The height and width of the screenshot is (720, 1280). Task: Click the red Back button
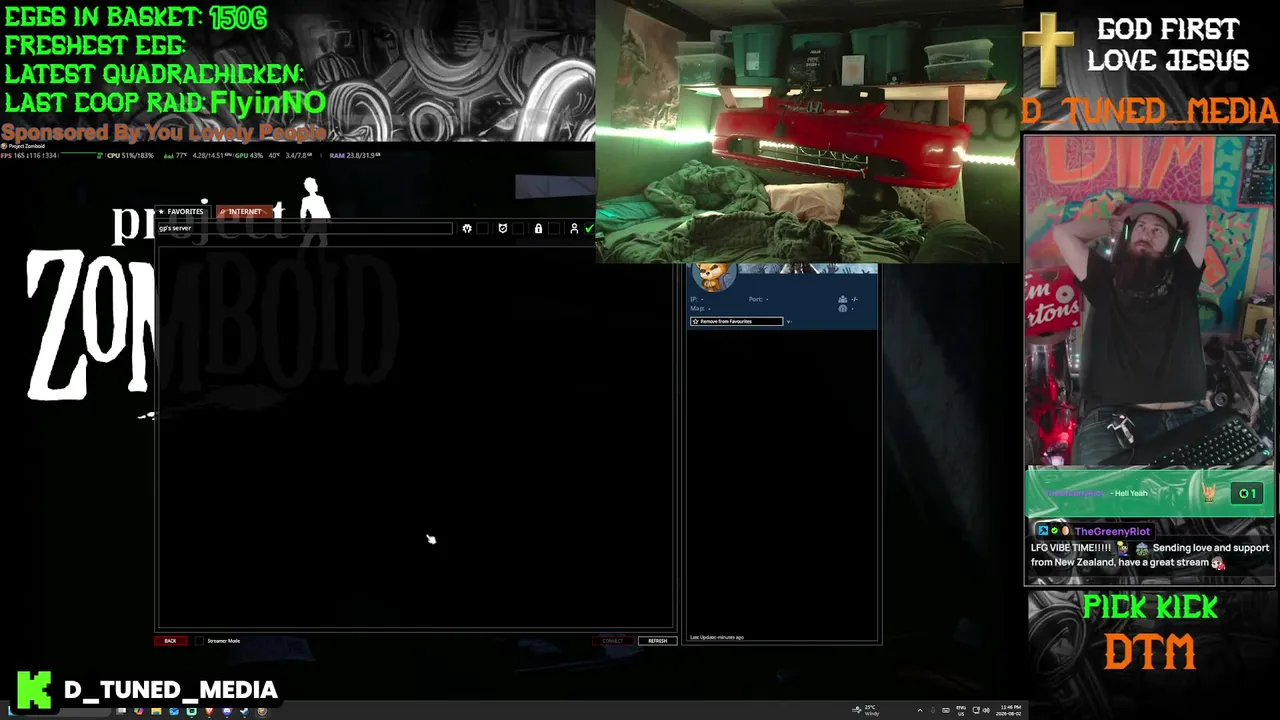[170, 641]
